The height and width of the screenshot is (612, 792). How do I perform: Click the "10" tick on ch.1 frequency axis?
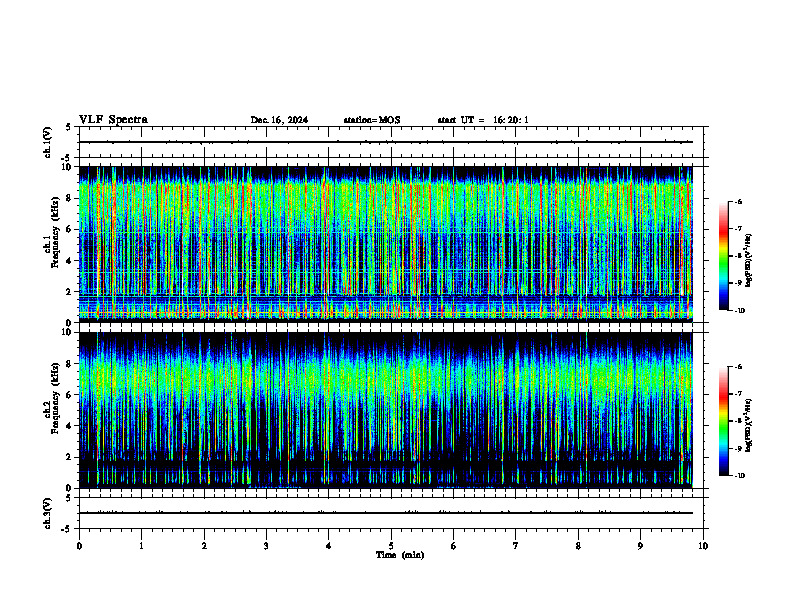point(68,167)
